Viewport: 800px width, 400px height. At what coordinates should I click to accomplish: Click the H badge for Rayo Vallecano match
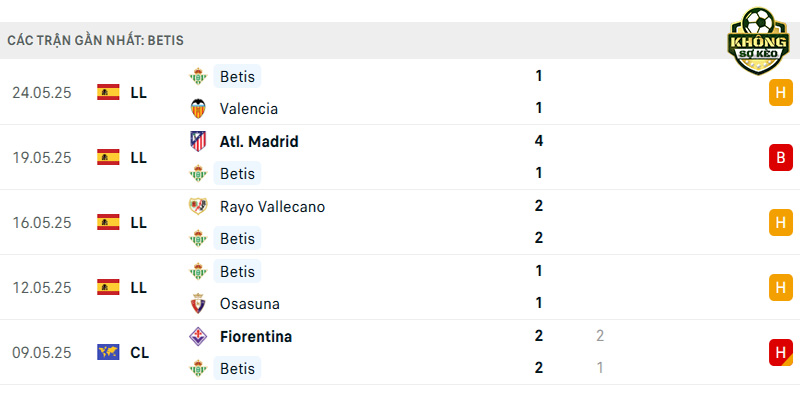pyautogui.click(x=781, y=222)
